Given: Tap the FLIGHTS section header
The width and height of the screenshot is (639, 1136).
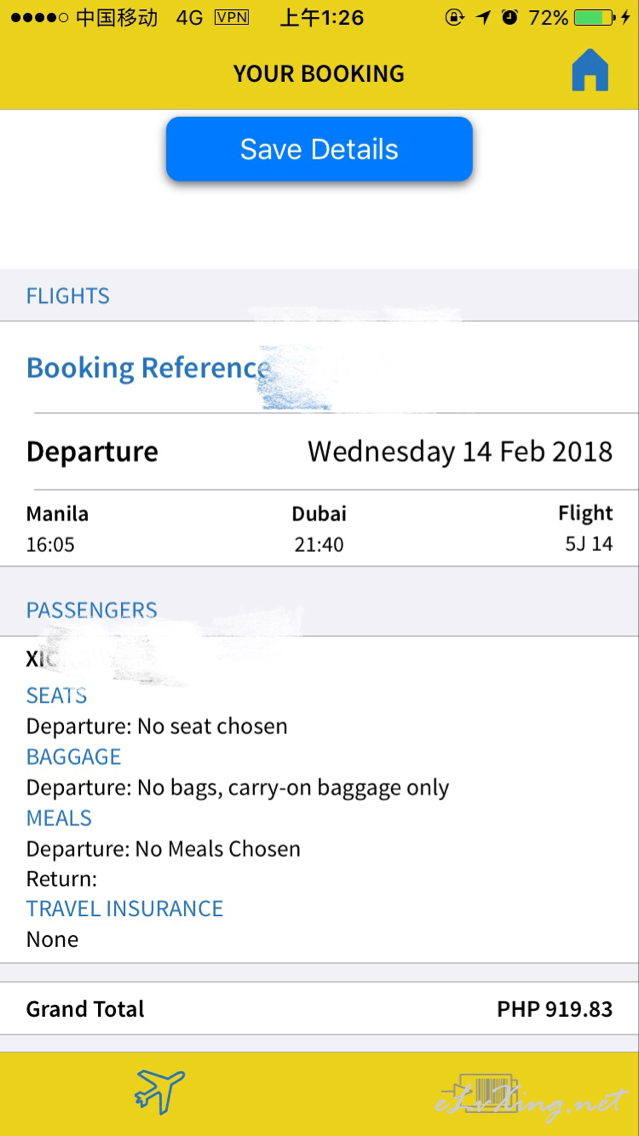Looking at the screenshot, I should click(x=68, y=296).
